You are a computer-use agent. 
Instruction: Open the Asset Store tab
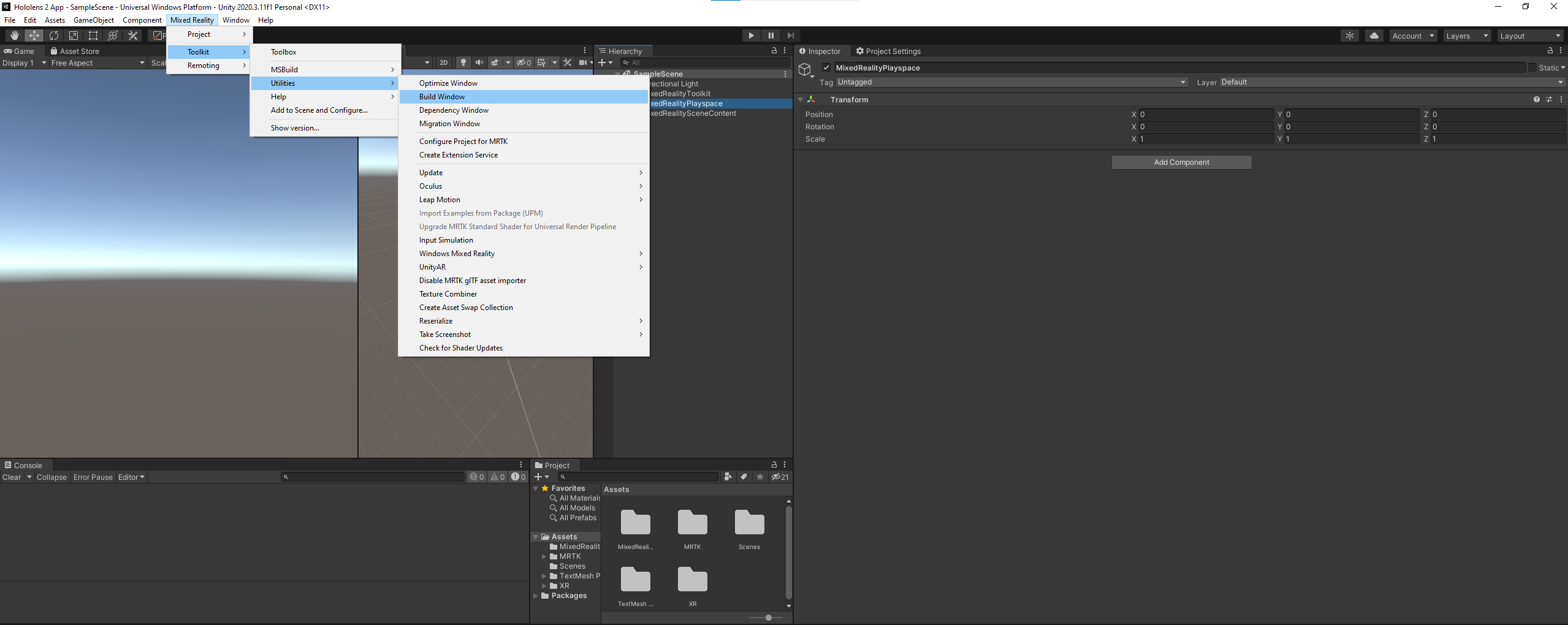pyautogui.click(x=75, y=51)
